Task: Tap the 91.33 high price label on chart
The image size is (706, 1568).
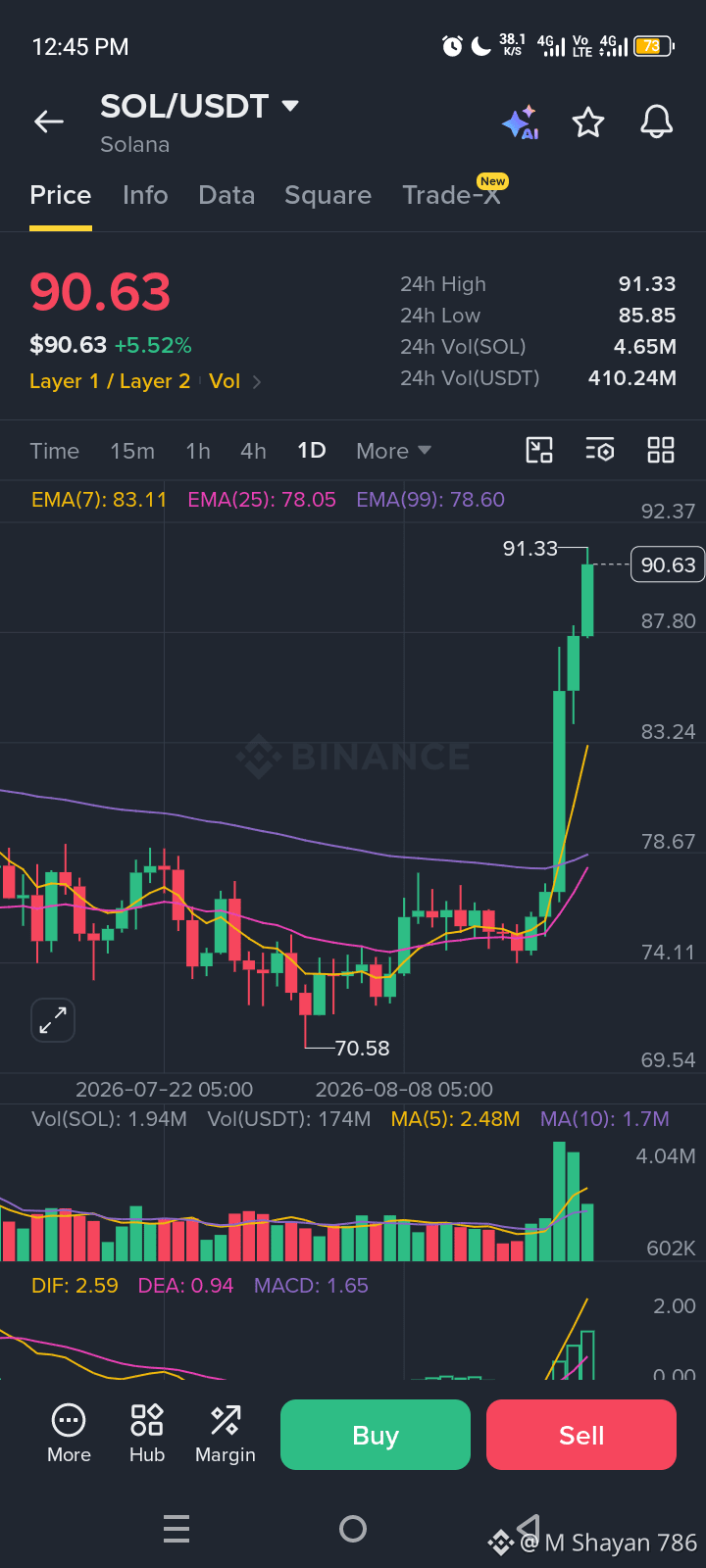Action: coord(530,549)
